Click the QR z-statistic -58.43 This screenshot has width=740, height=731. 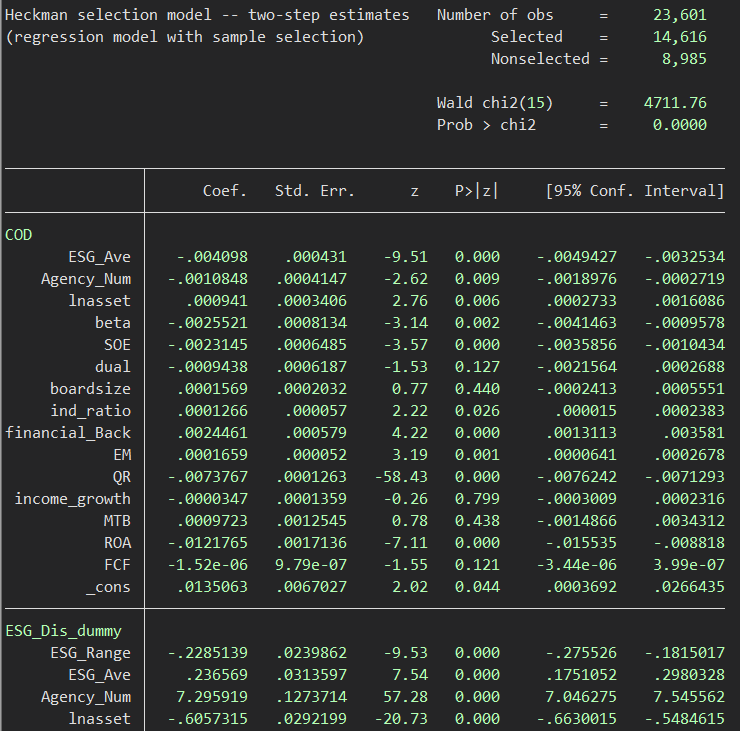pos(405,477)
